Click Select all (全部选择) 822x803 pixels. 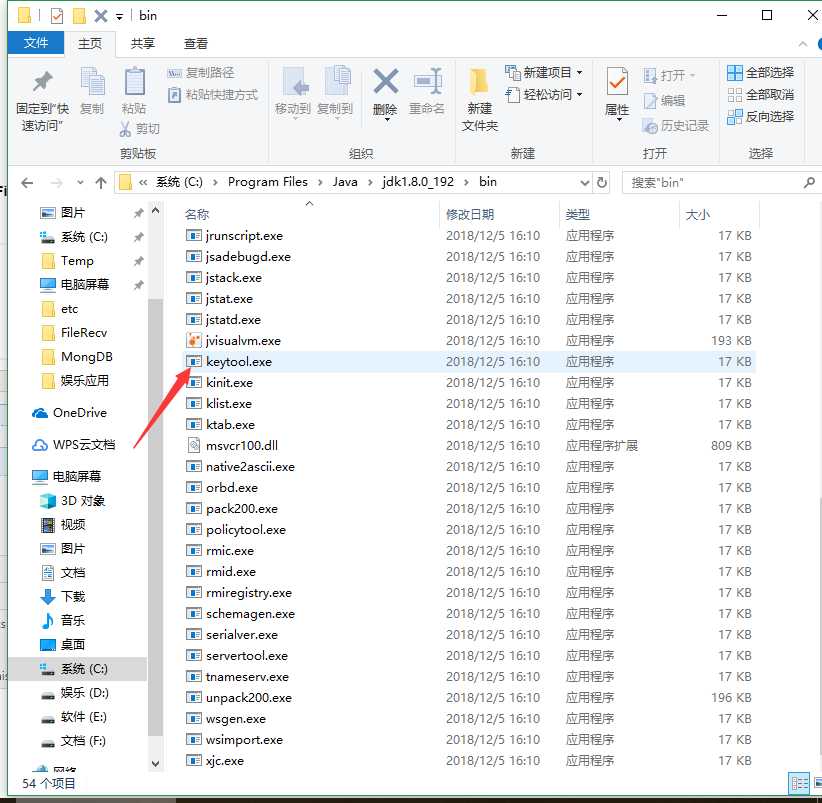[x=761, y=72]
